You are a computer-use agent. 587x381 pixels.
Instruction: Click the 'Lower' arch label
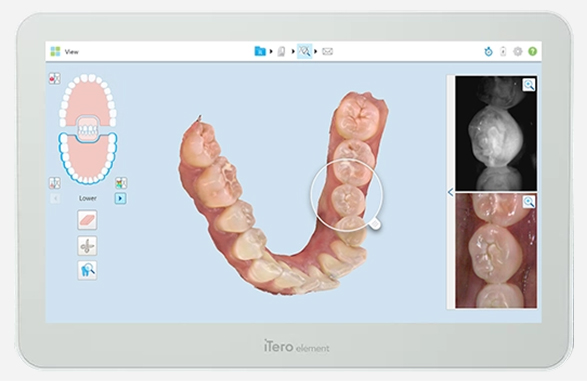88,198
